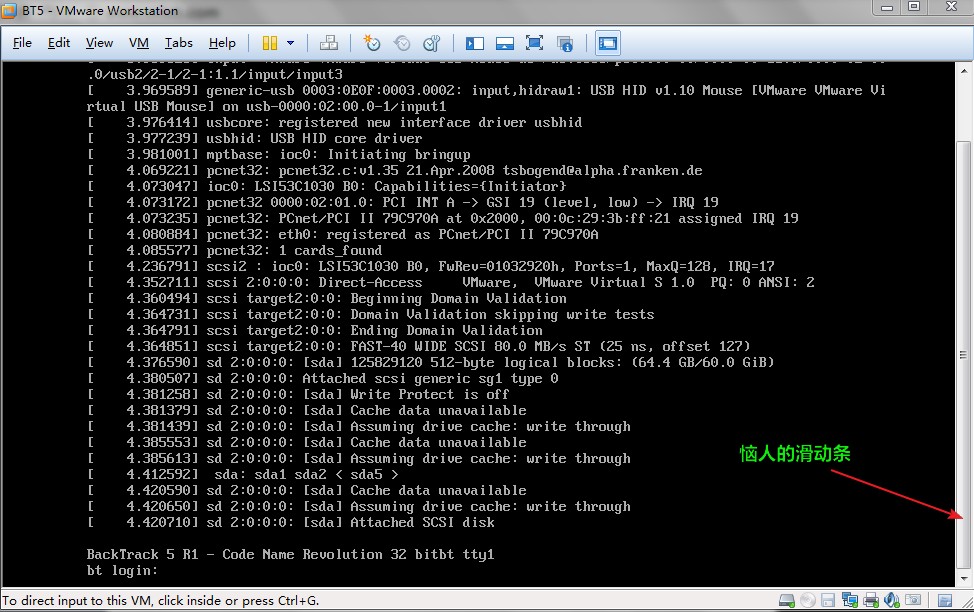
Task: Click the hard disk device status icon
Action: (x=787, y=600)
